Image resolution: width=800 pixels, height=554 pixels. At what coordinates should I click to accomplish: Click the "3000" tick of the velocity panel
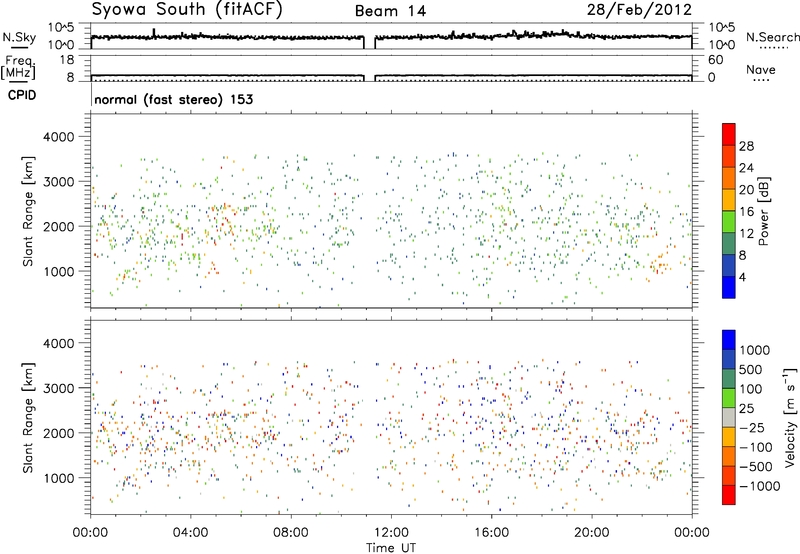58,388
